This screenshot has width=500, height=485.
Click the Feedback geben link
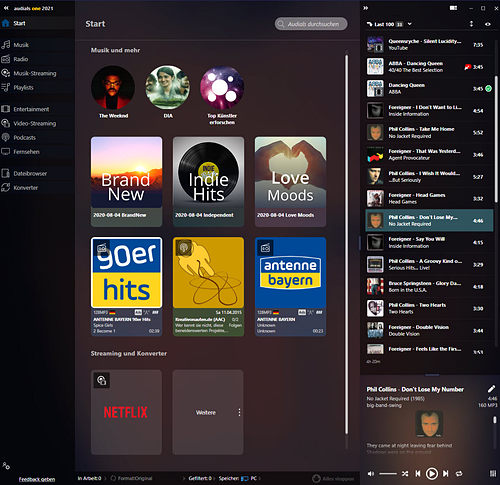pos(37,479)
